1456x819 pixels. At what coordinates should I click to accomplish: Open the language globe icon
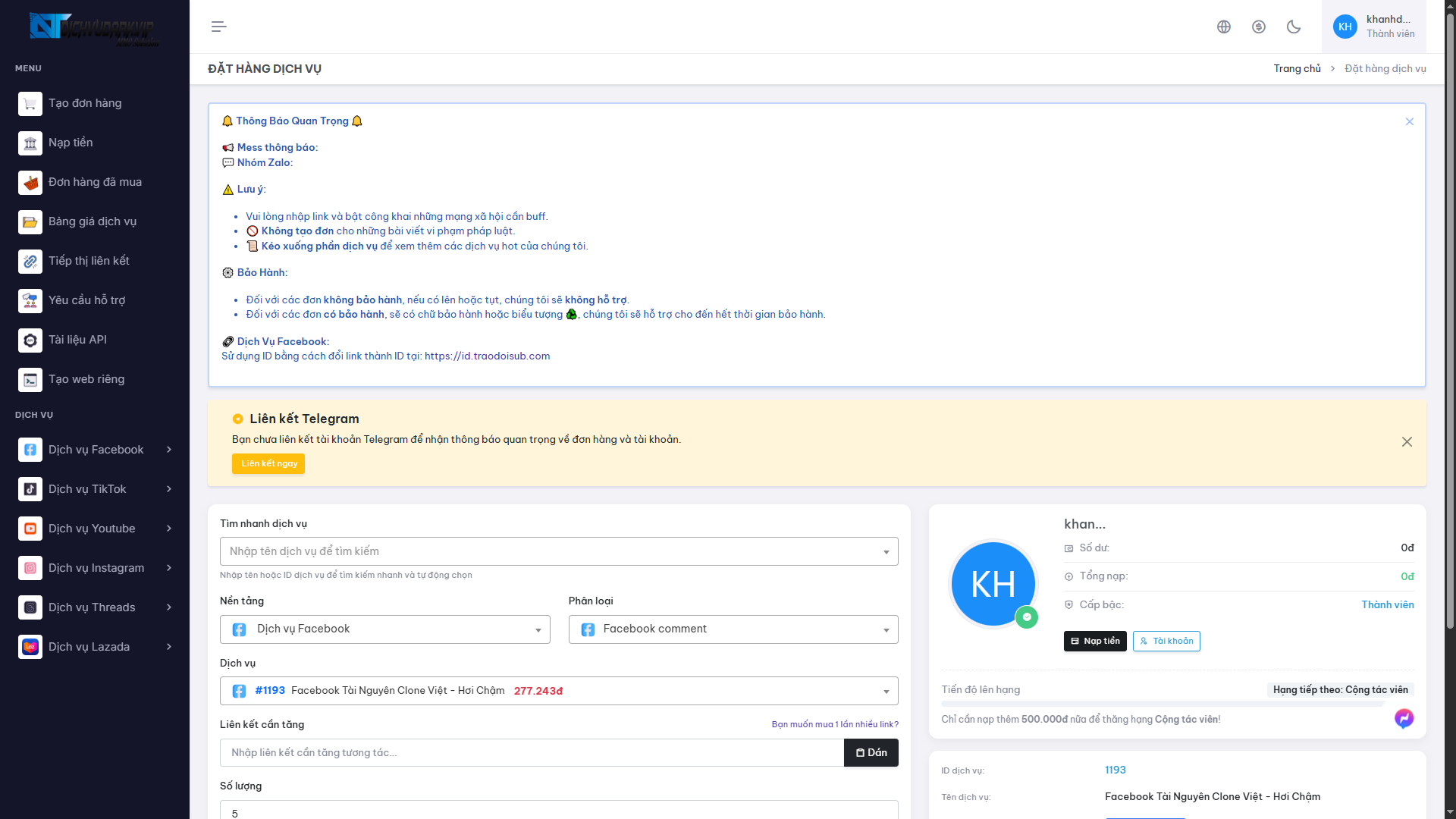point(1224,27)
